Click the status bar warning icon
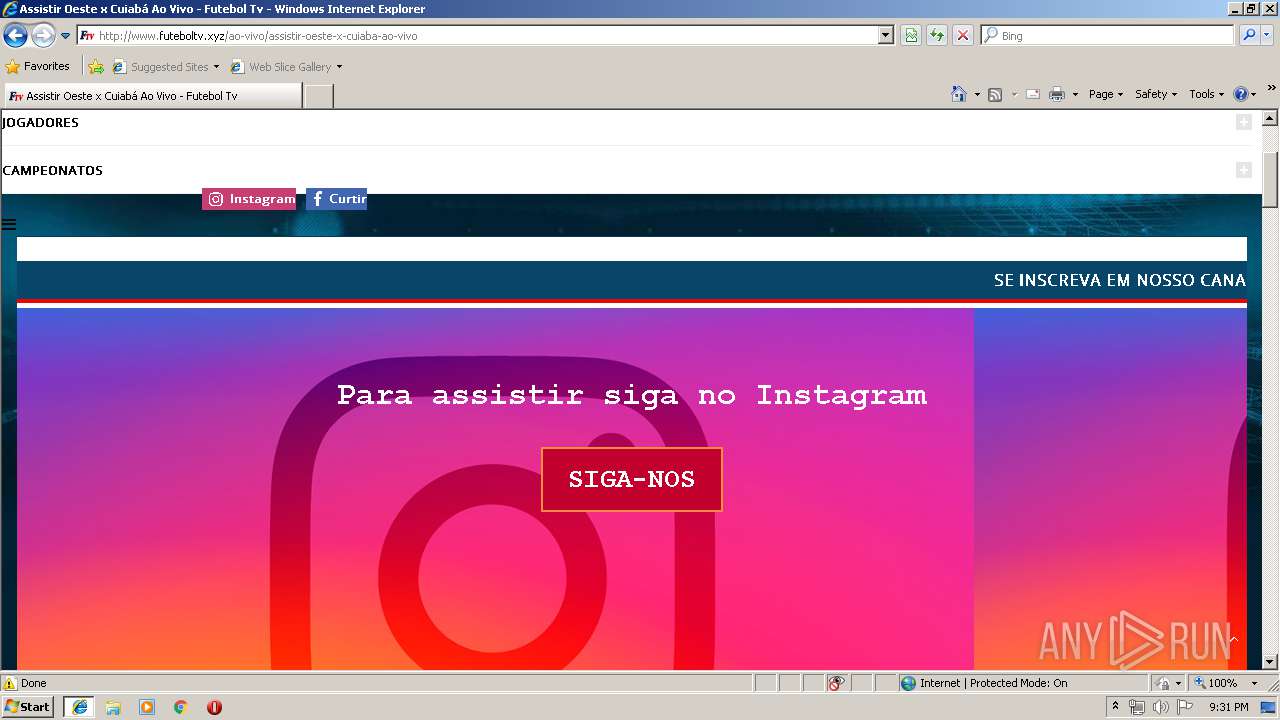 [x=10, y=683]
